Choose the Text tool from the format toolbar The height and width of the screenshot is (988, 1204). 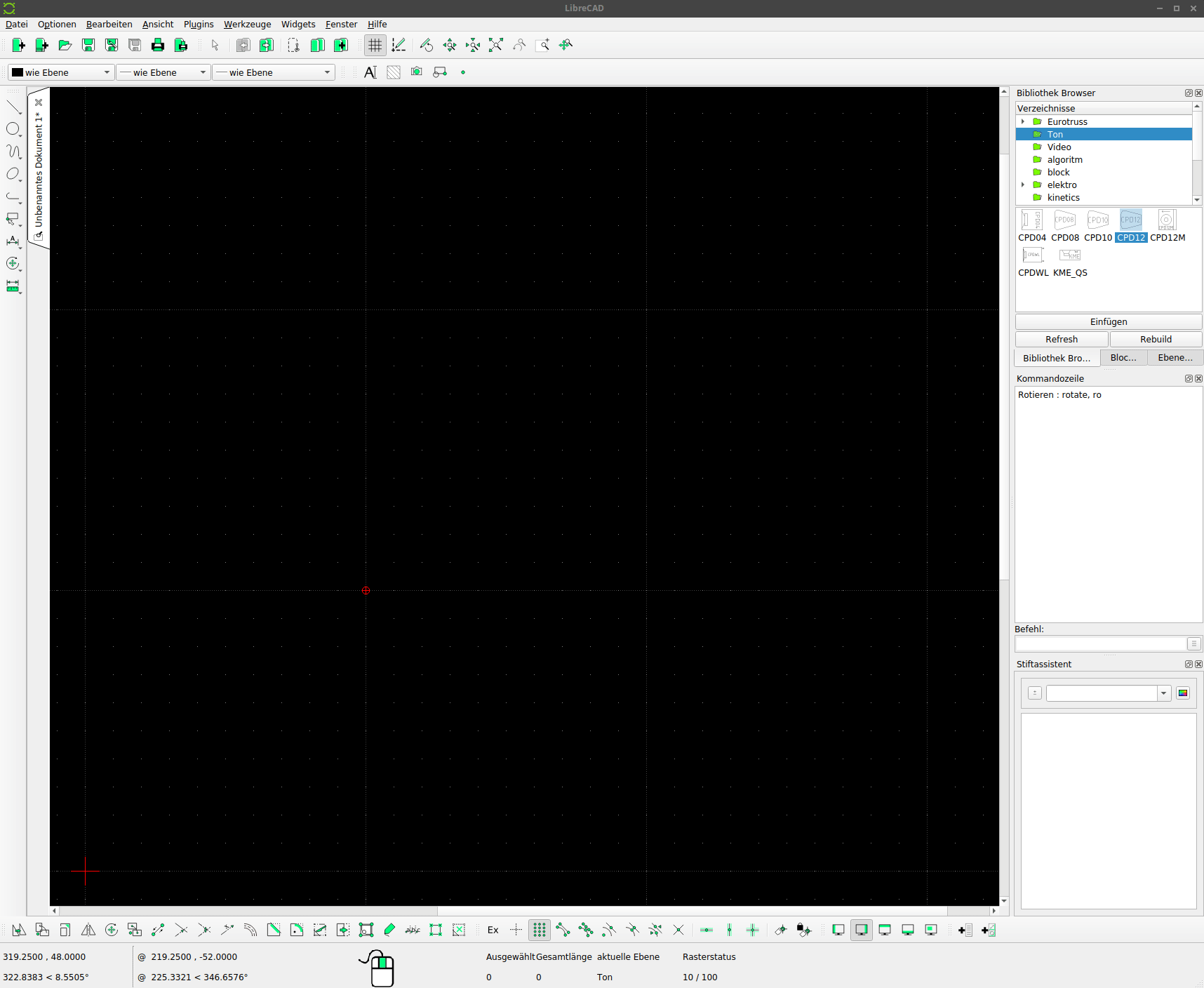370,72
